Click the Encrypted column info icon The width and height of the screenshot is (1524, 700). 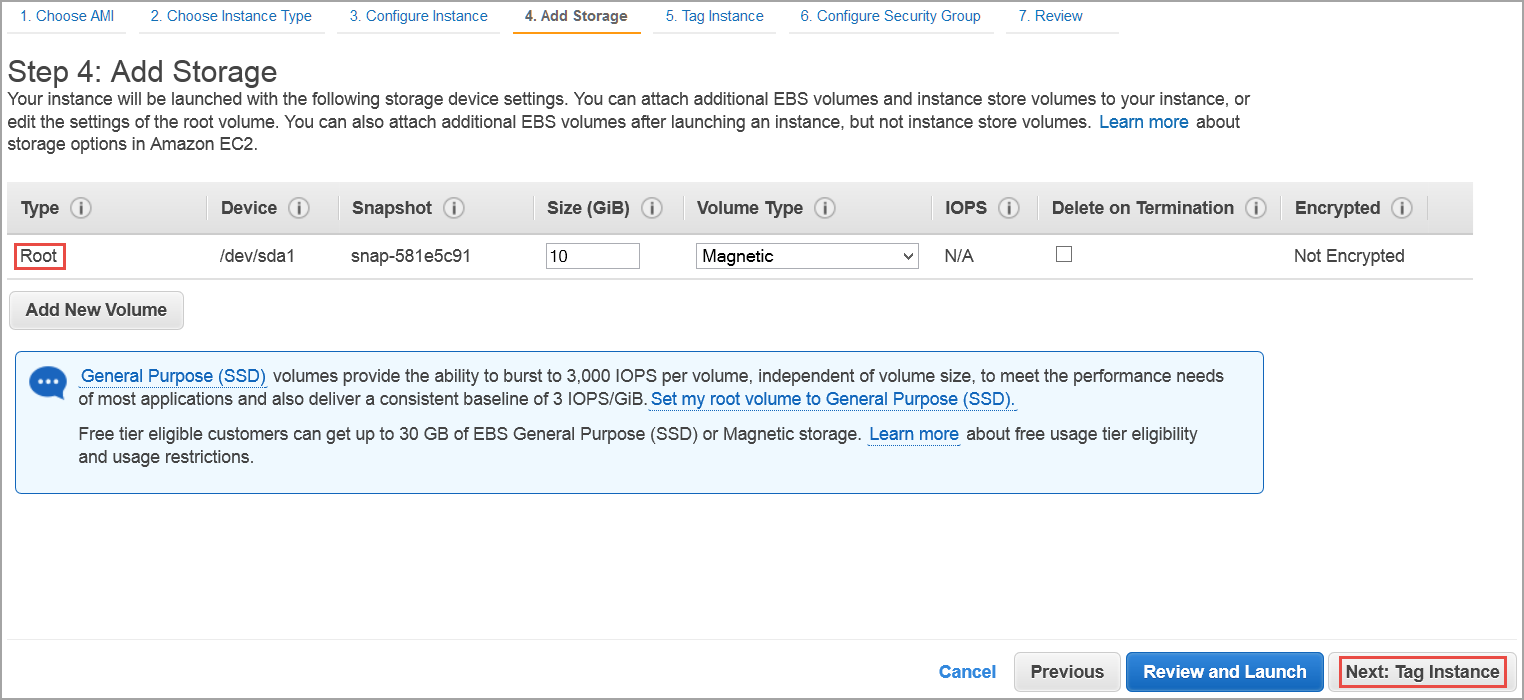point(1402,208)
